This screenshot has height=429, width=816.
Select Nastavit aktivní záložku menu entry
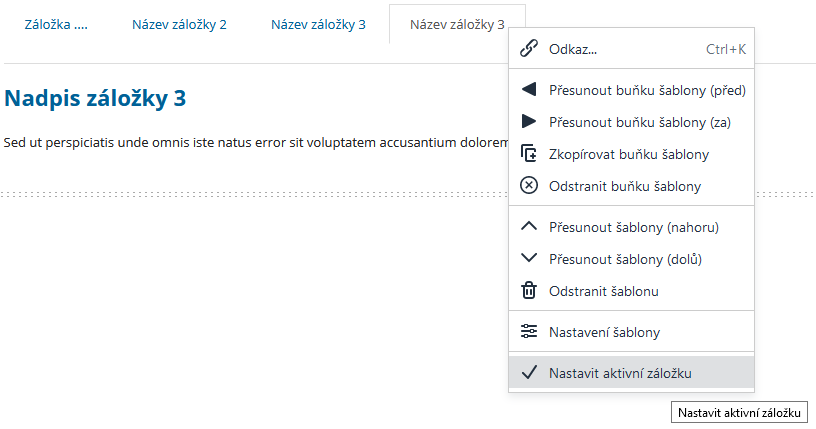tap(620, 373)
